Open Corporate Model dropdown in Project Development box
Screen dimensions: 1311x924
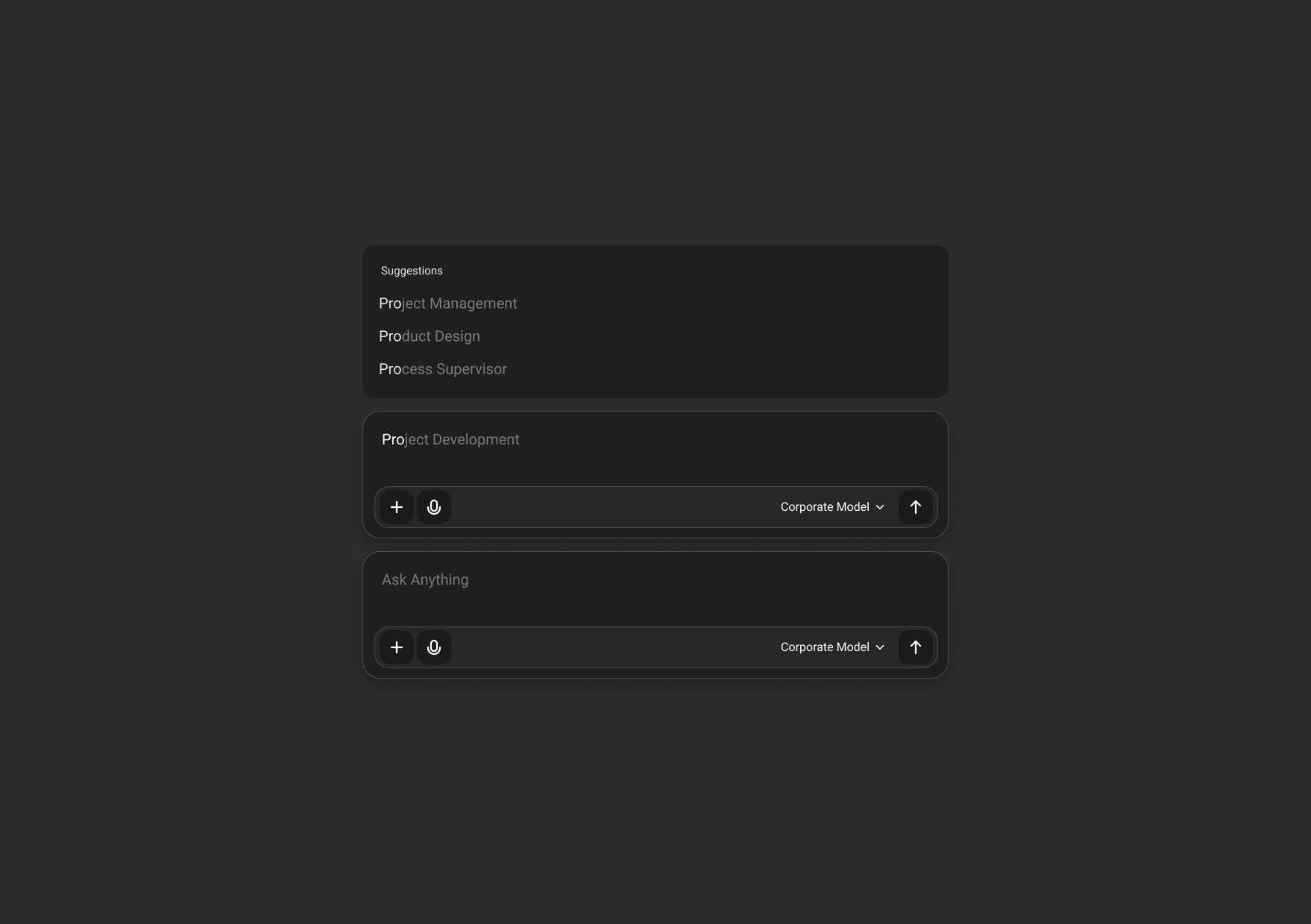click(832, 507)
